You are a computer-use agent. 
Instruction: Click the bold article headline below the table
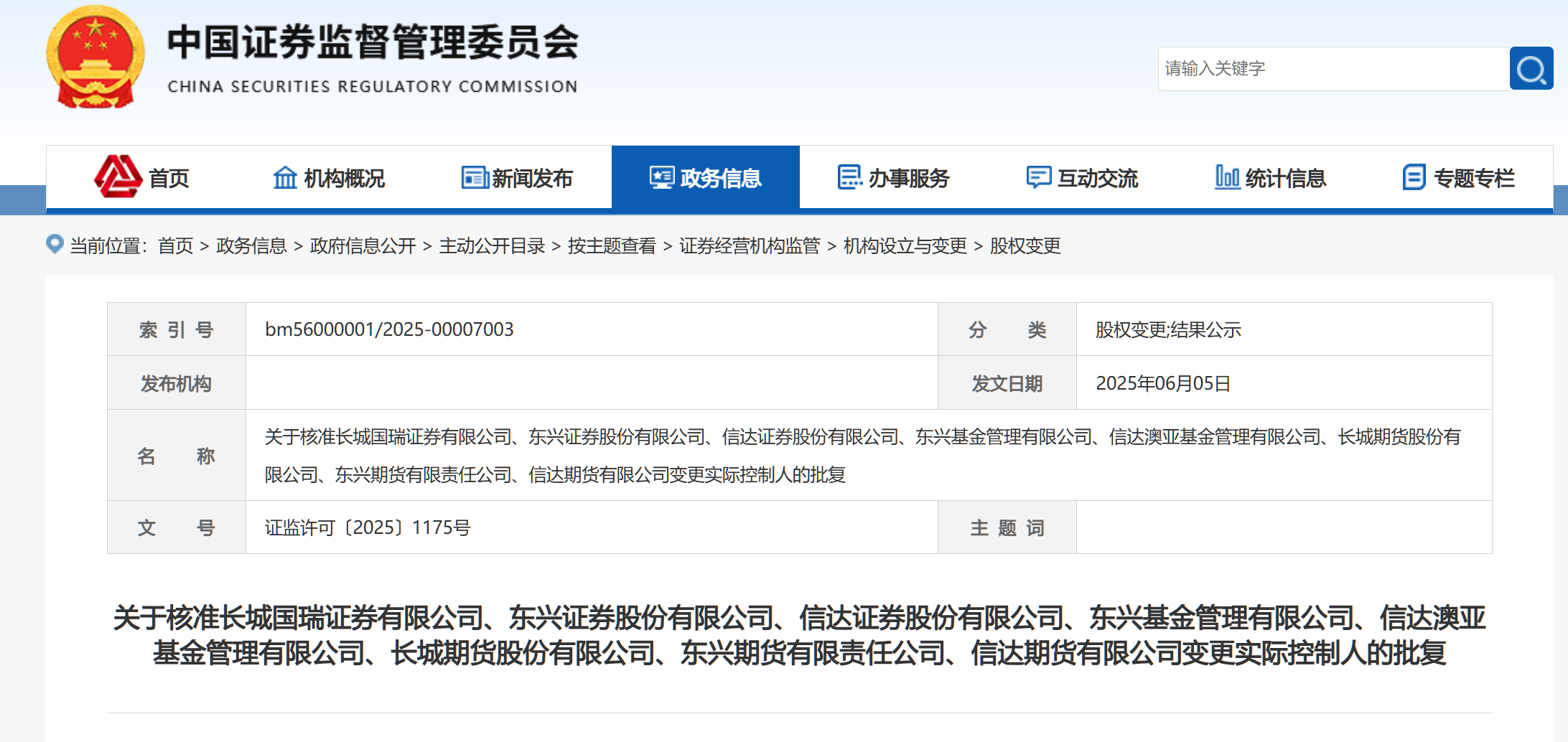[799, 635]
